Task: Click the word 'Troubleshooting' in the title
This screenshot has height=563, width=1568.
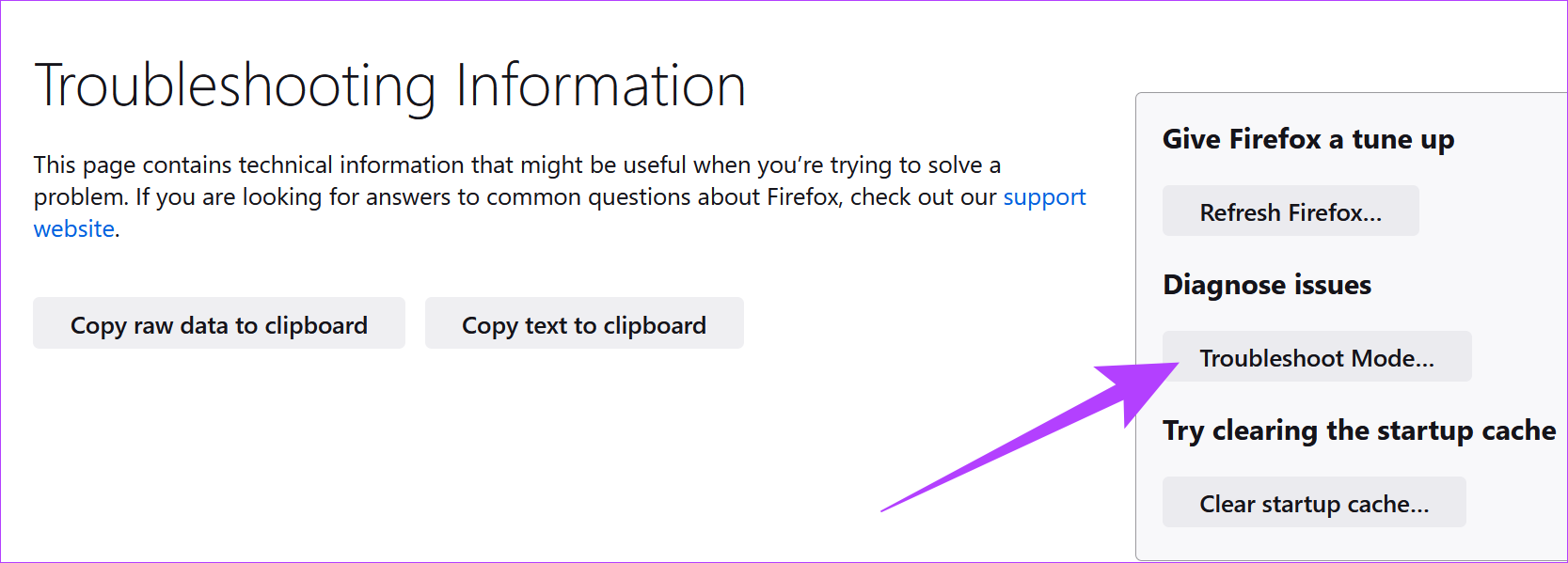Action: tap(235, 86)
